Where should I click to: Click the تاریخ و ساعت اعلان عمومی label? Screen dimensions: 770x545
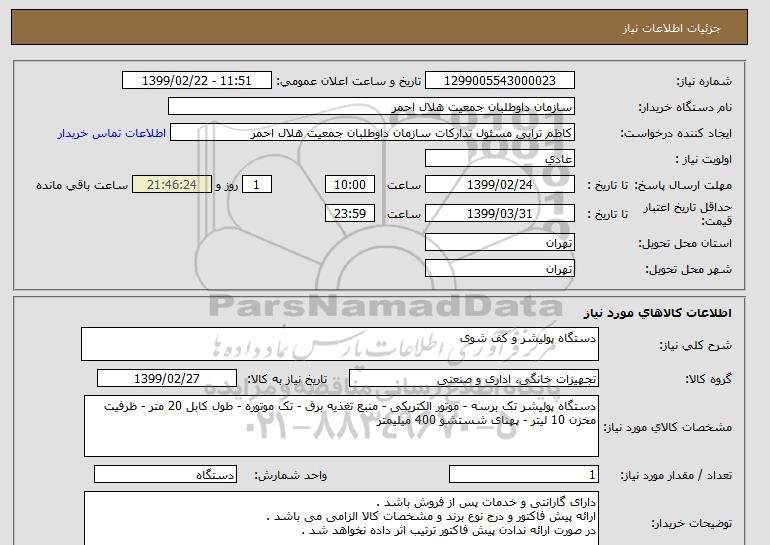pyautogui.click(x=349, y=81)
